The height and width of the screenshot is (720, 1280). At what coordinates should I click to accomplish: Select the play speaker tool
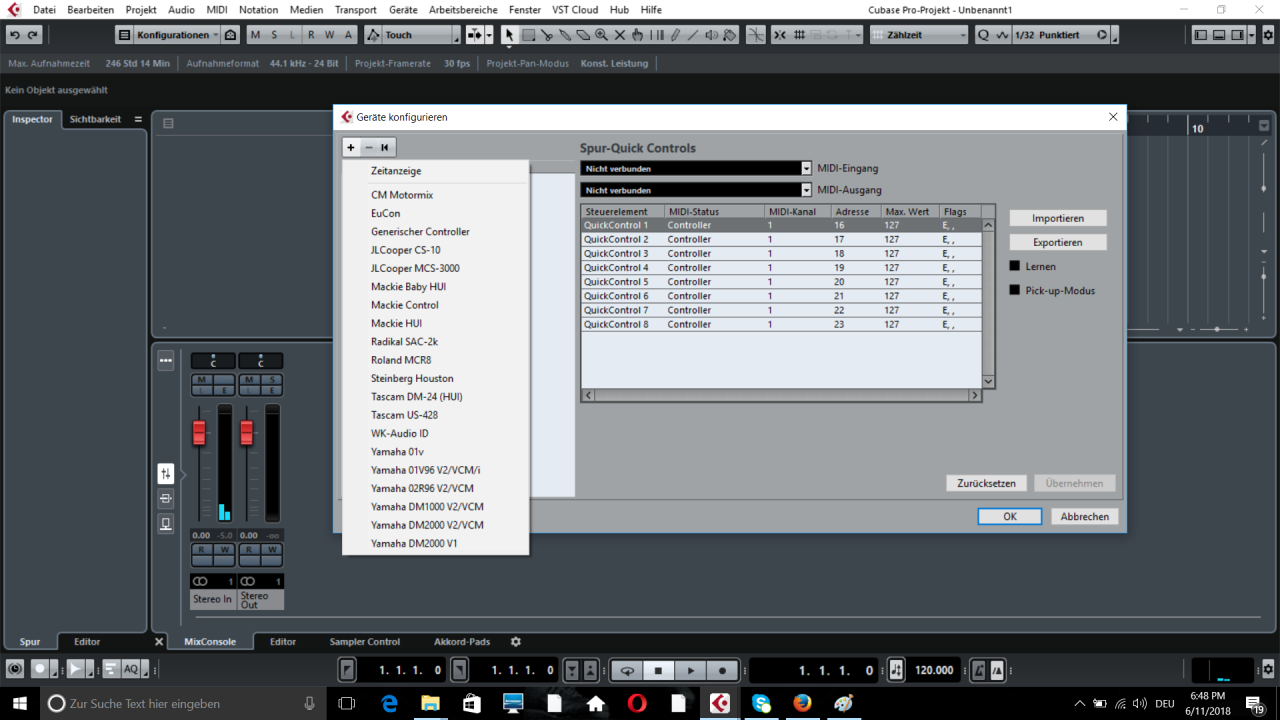pyautogui.click(x=711, y=35)
